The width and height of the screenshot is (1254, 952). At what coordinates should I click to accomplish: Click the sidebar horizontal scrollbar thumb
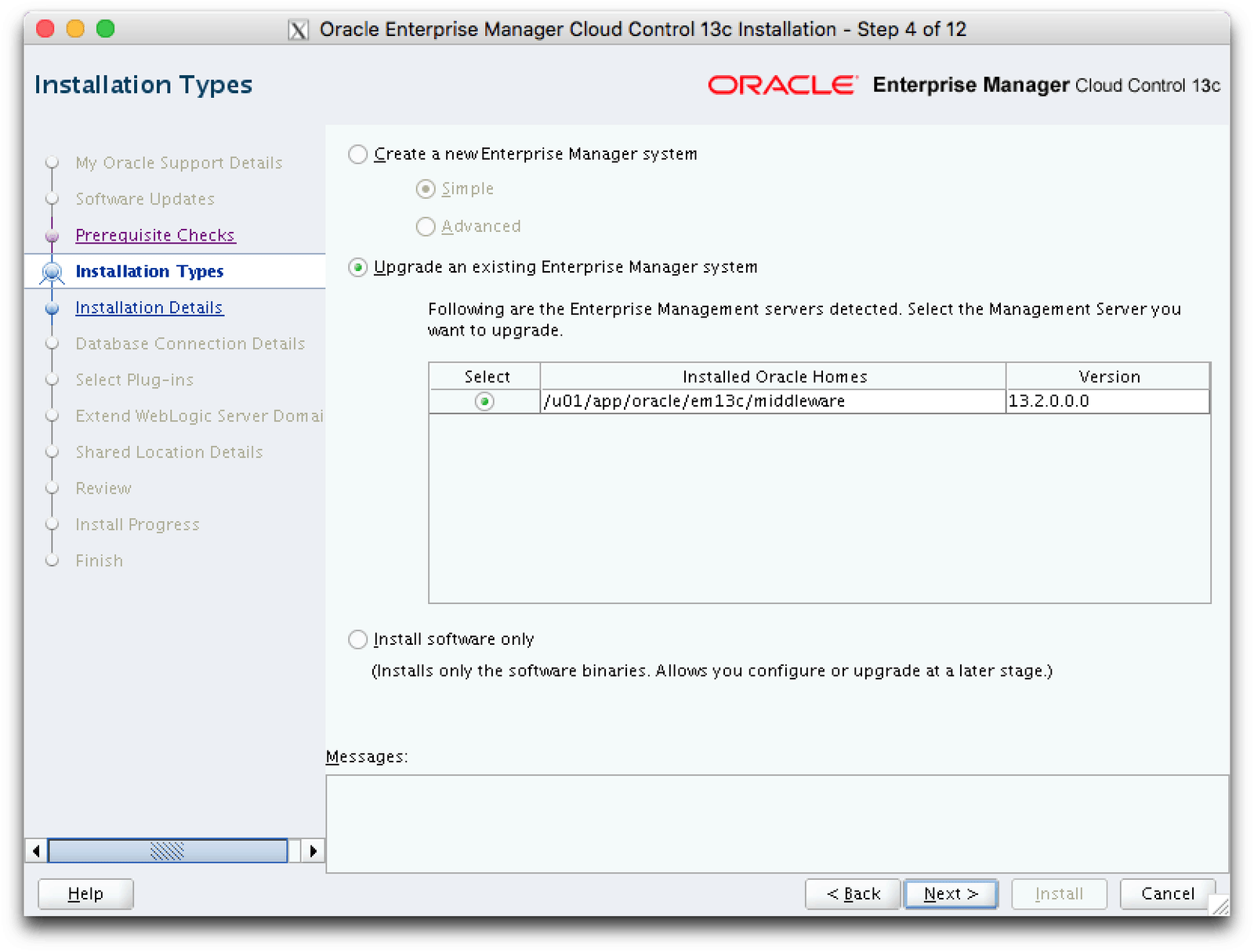(167, 850)
